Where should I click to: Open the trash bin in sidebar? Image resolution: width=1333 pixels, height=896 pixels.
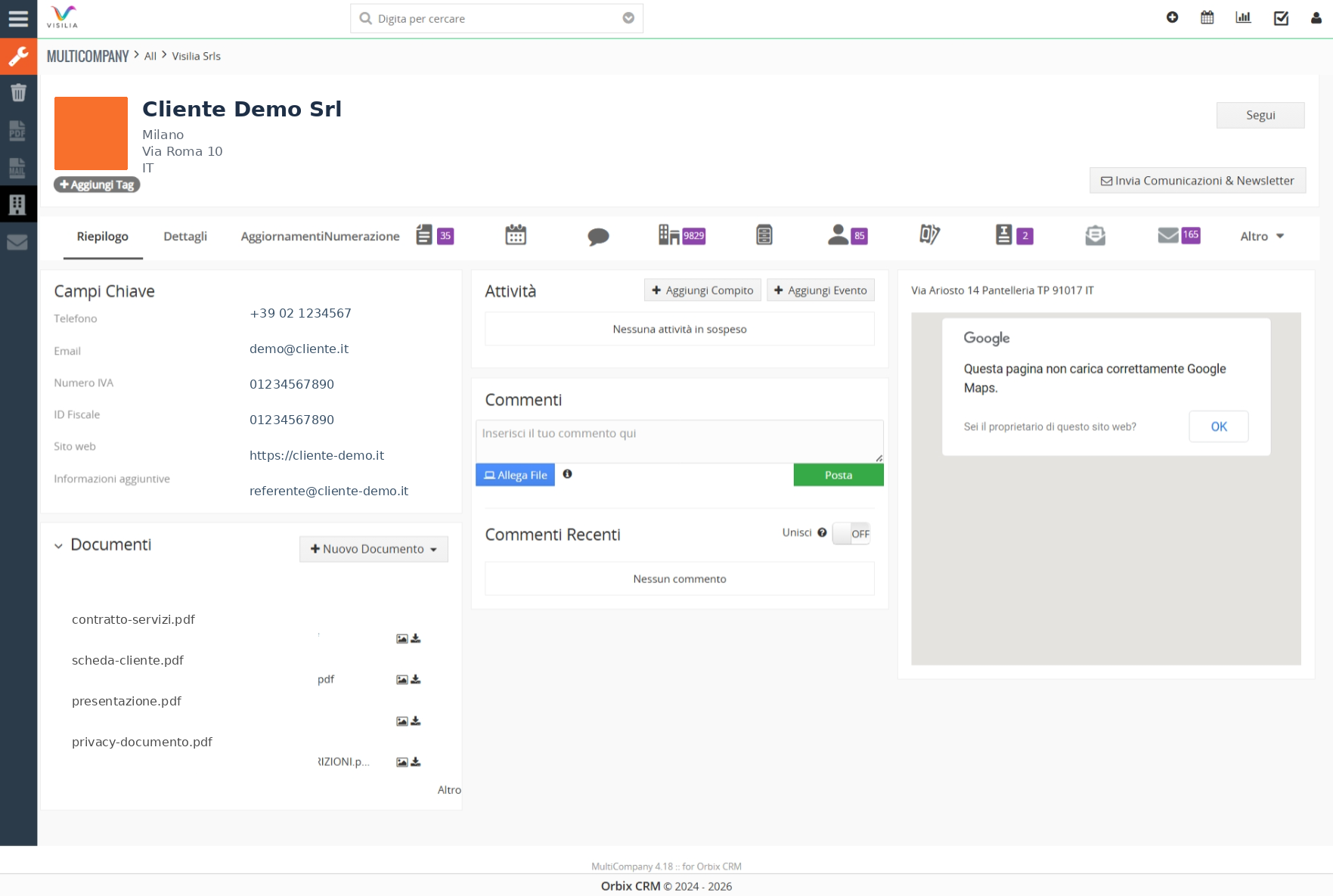pyautogui.click(x=18, y=93)
